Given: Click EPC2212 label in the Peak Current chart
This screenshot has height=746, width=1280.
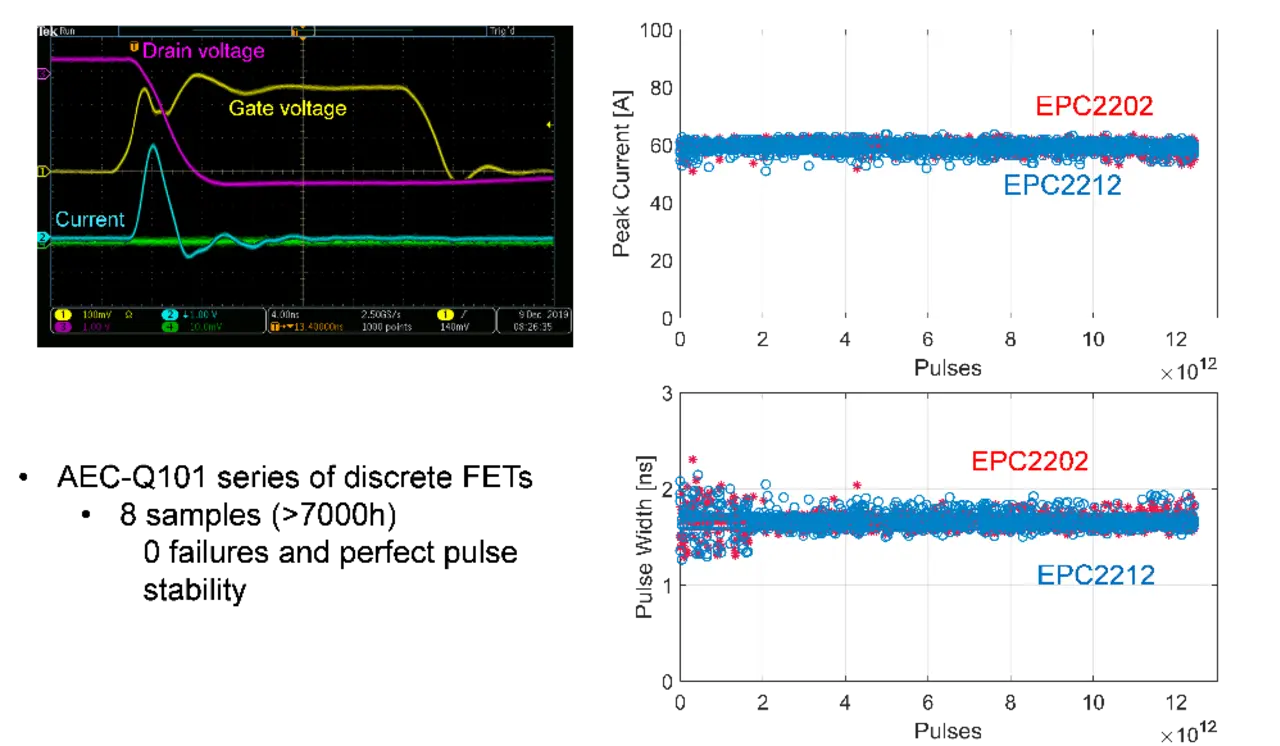Looking at the screenshot, I should pos(1061,183).
